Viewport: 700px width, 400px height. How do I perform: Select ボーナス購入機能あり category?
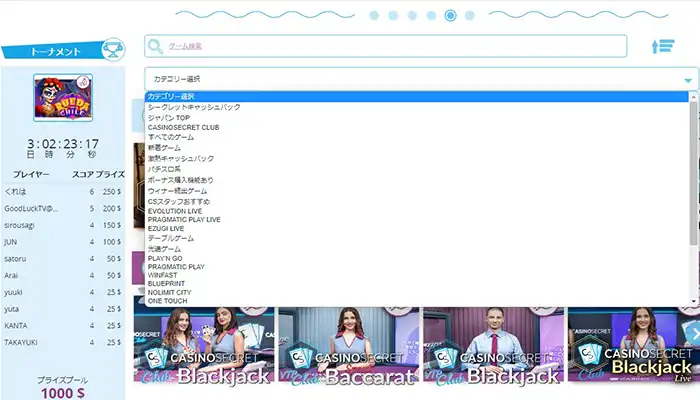(x=181, y=180)
